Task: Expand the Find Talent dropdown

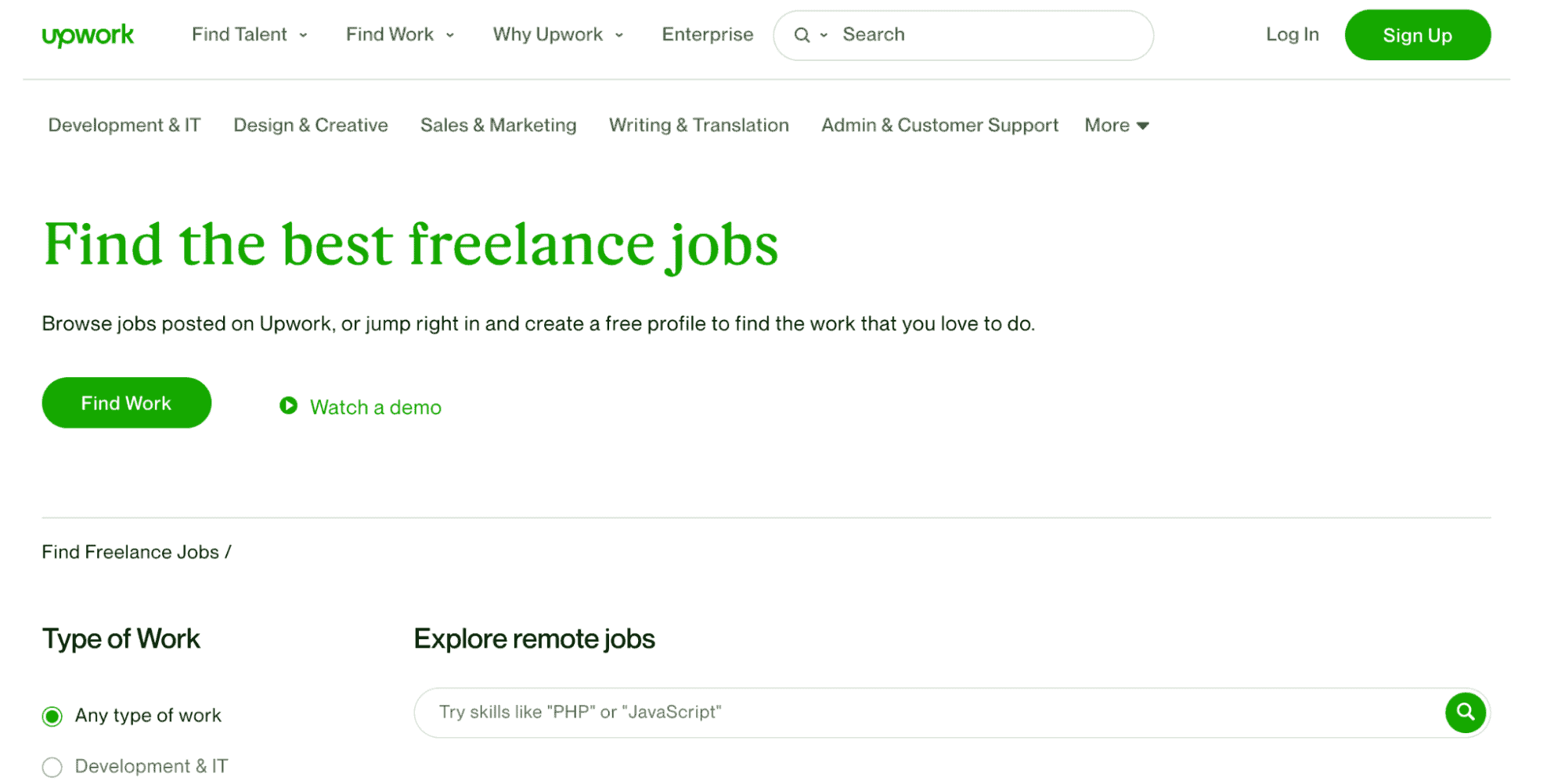Action: (x=249, y=34)
